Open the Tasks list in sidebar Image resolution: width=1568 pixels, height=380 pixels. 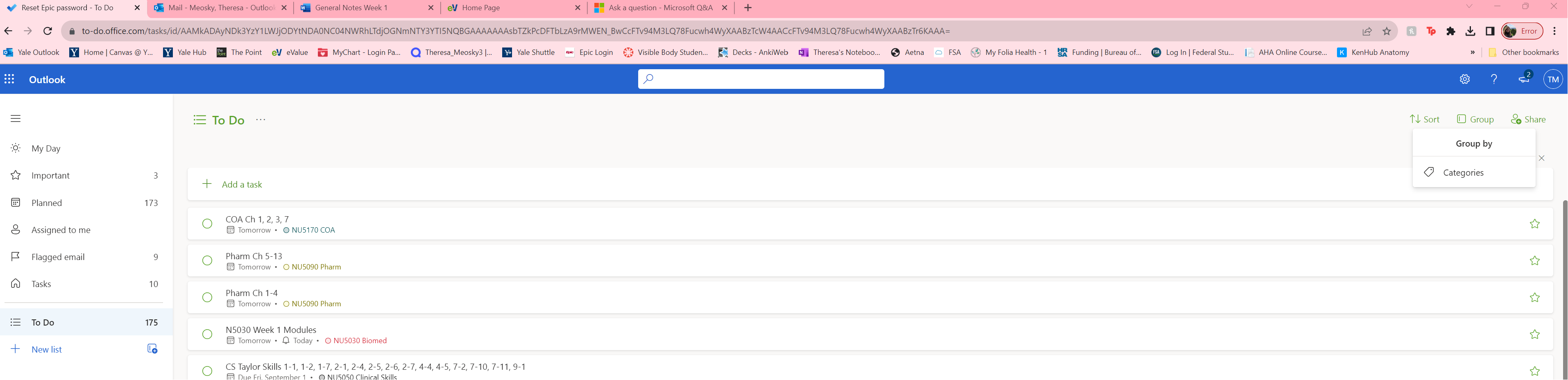86,284
